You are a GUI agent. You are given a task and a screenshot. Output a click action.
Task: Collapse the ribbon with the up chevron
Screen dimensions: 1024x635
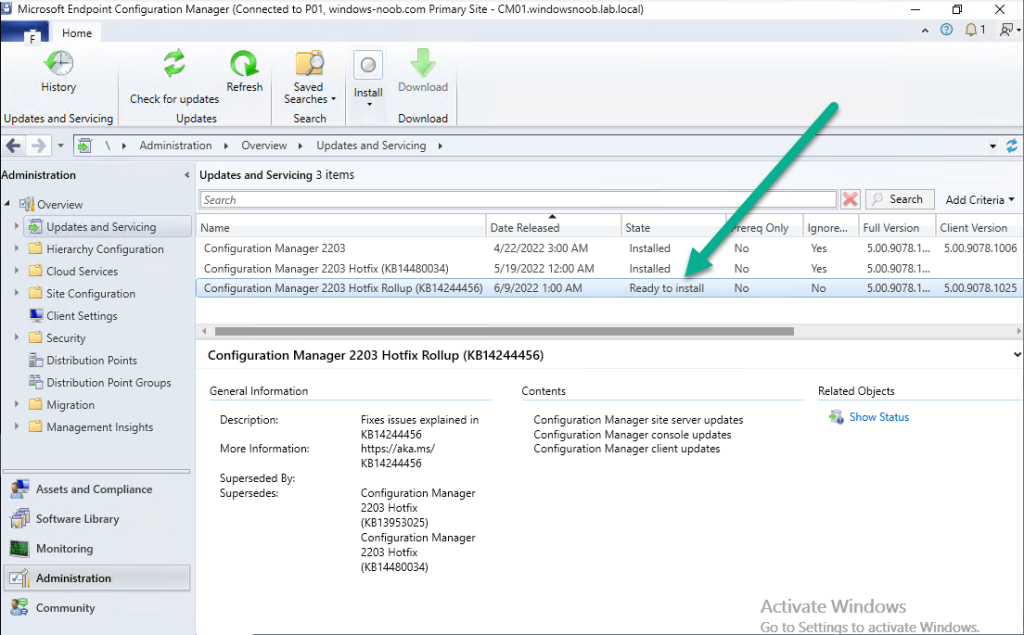tap(925, 30)
